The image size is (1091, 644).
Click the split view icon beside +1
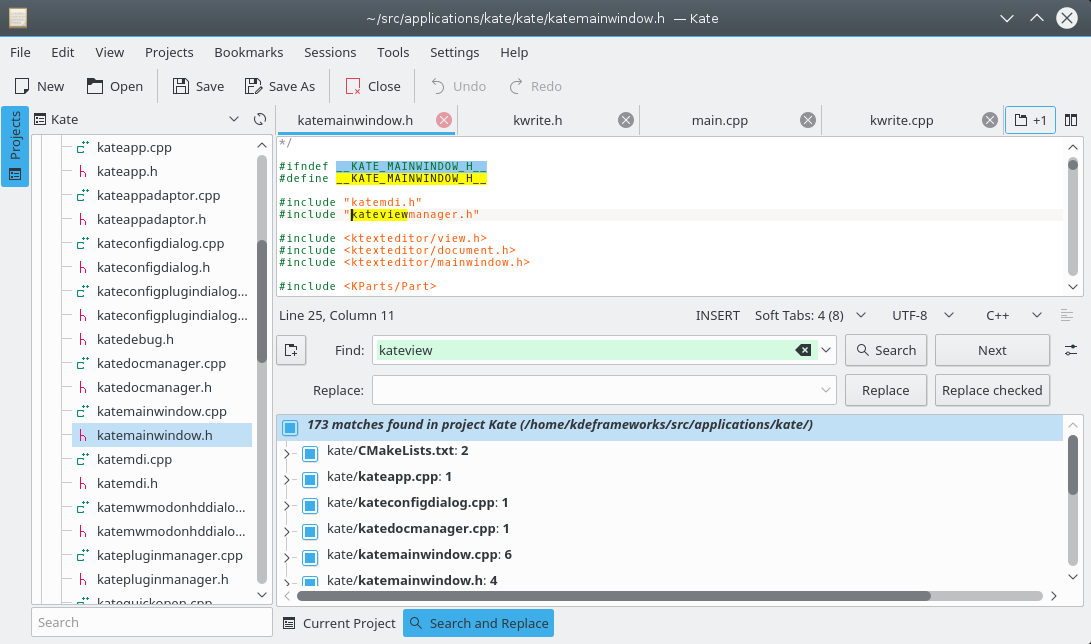point(1071,120)
